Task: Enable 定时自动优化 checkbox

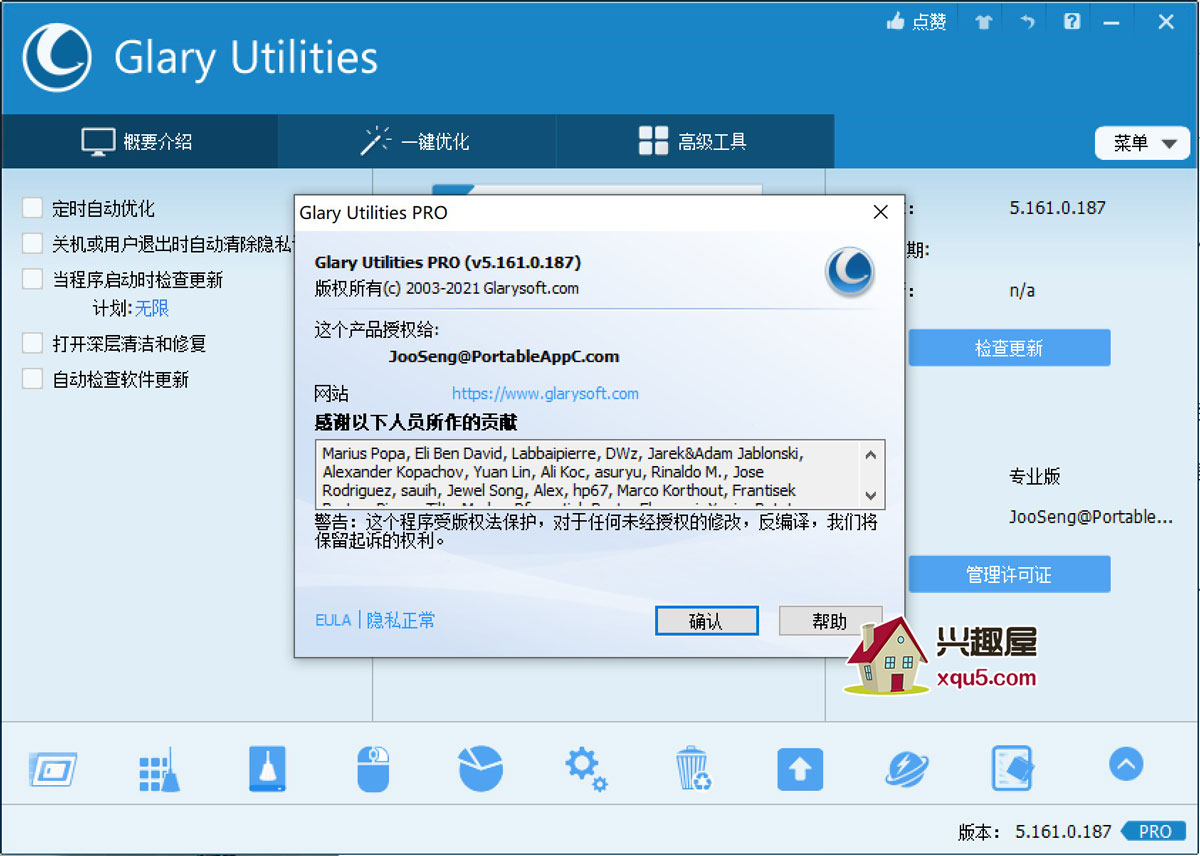Action: pyautogui.click(x=33, y=208)
